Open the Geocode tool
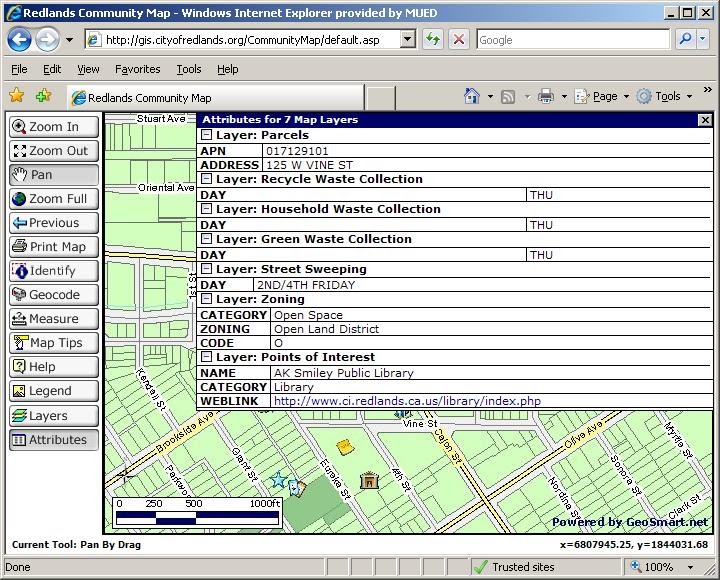720x580 pixels. click(x=54, y=295)
